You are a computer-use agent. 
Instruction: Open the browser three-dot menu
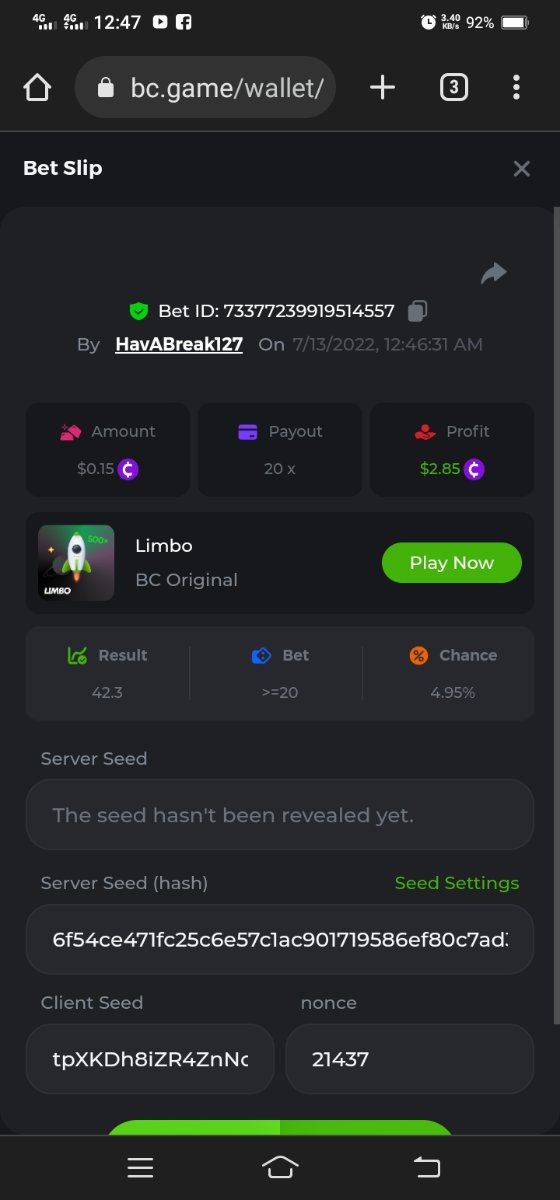pos(516,88)
